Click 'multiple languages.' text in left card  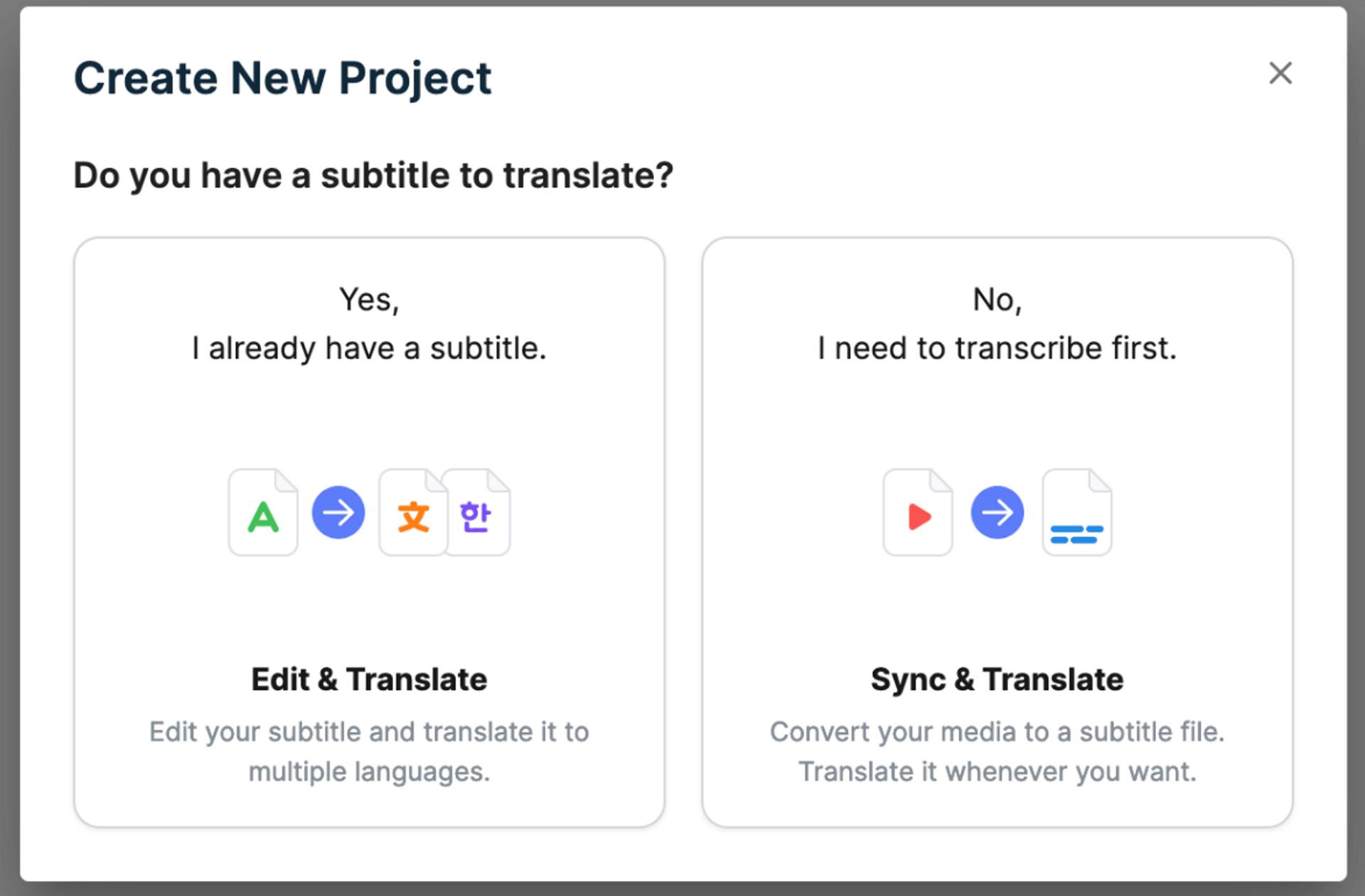(369, 772)
